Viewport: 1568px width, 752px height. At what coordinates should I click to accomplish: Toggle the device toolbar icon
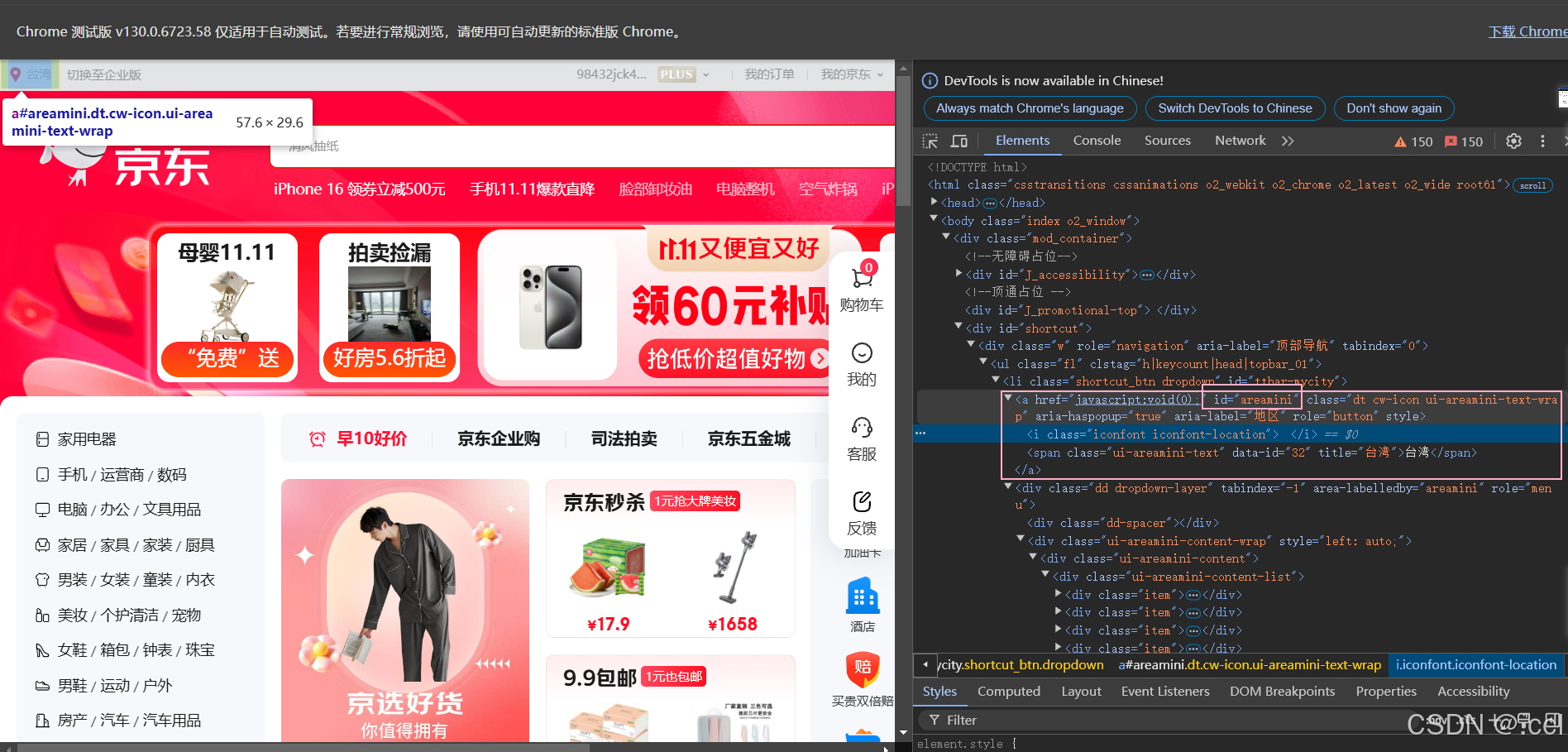tap(959, 141)
